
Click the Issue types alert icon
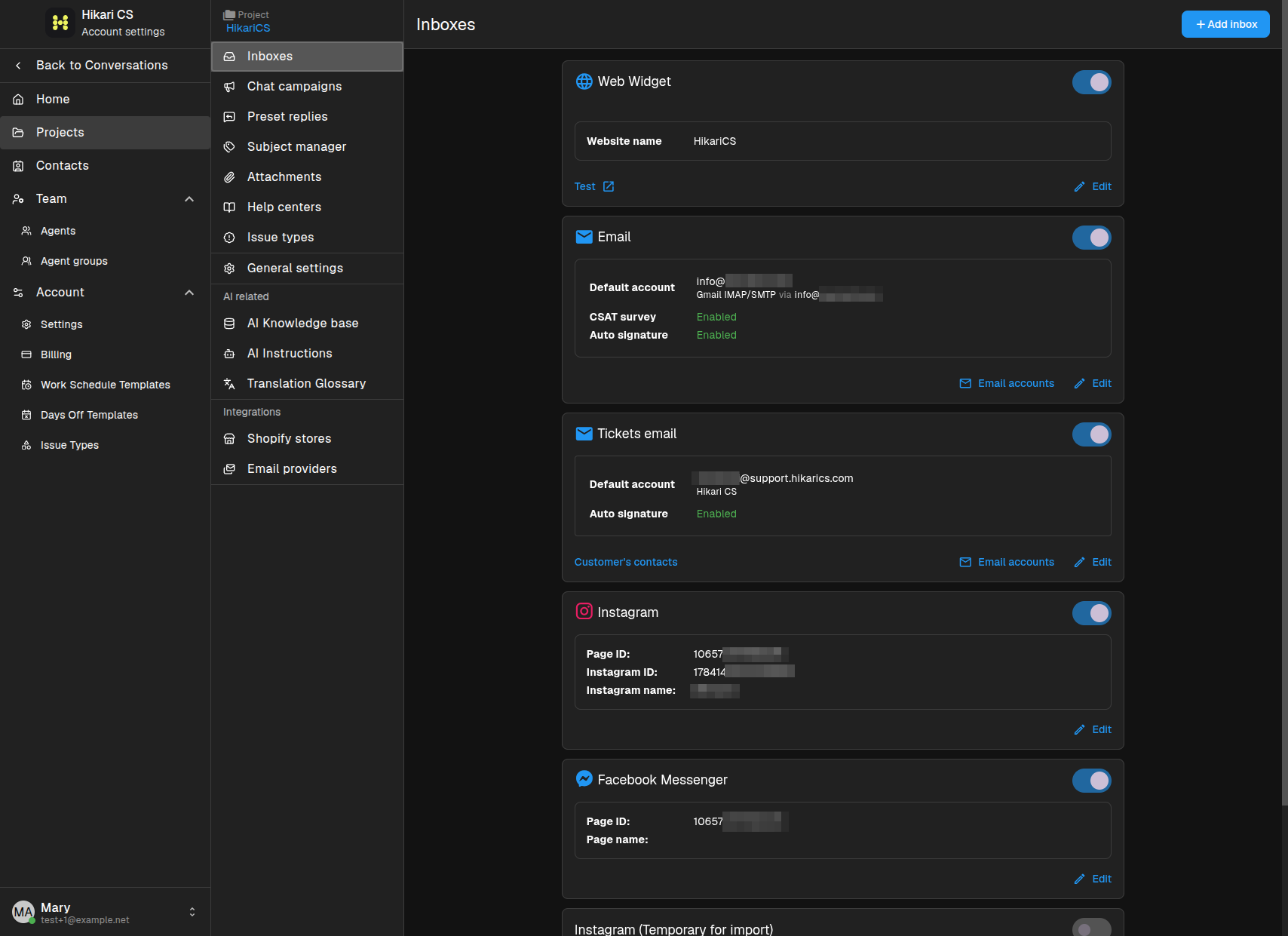click(x=229, y=238)
